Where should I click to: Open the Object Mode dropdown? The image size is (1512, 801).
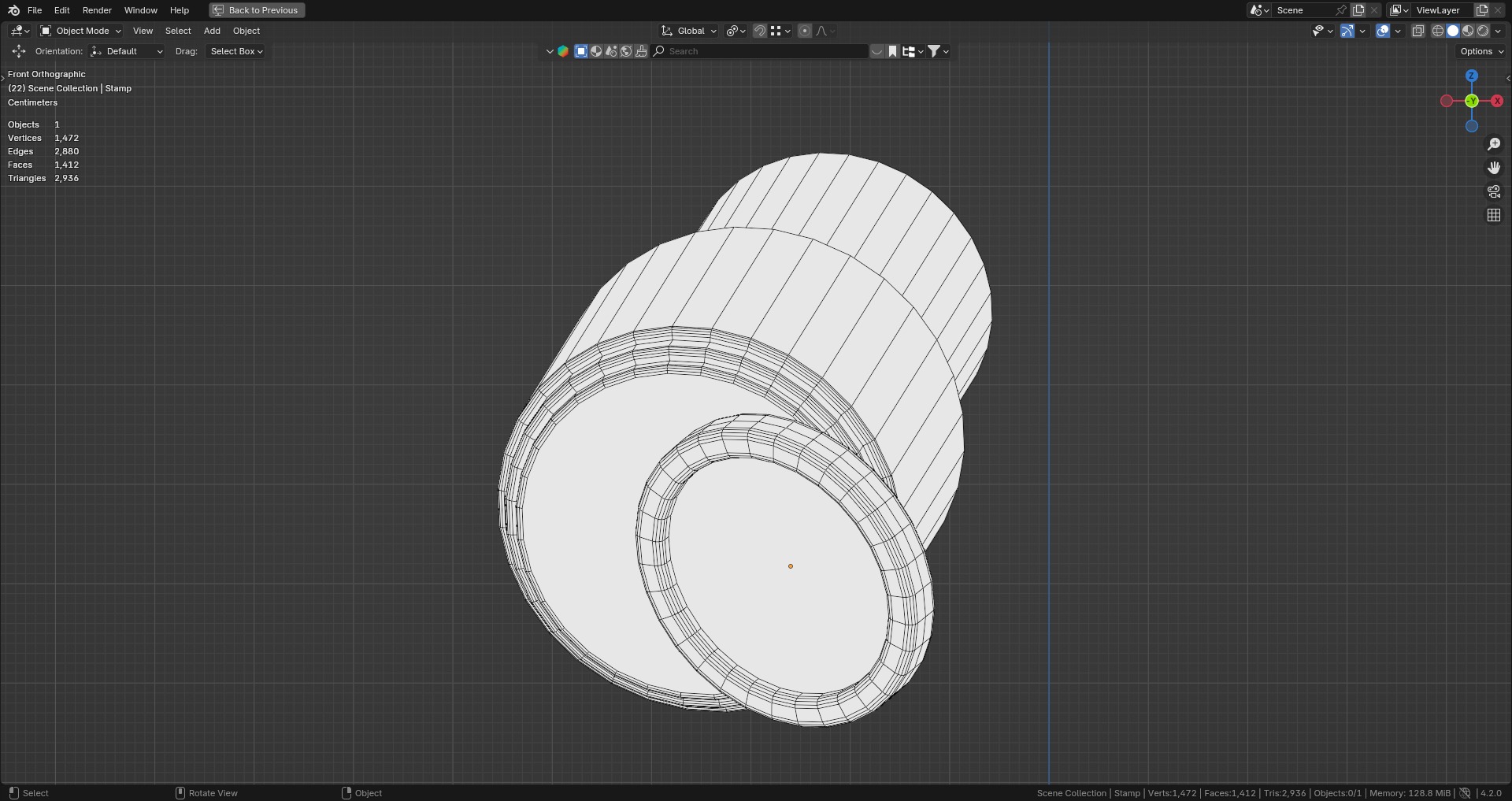[81, 31]
